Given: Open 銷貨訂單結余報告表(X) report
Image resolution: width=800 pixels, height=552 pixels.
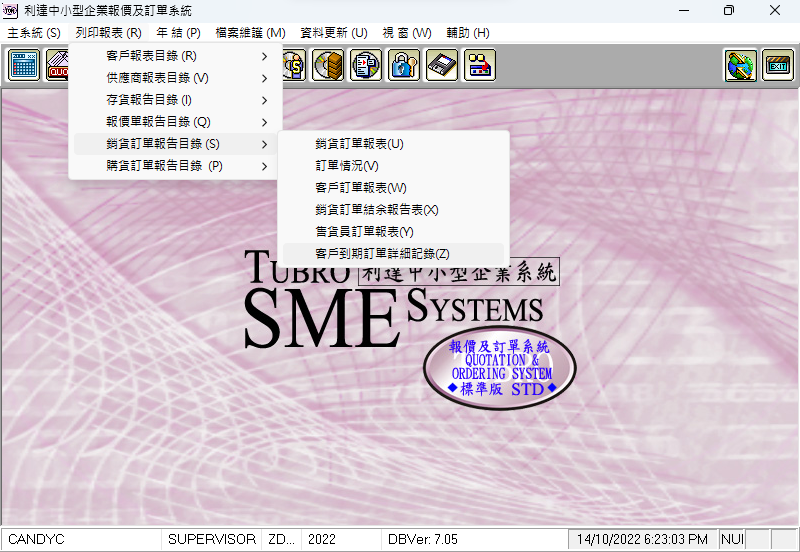Looking at the screenshot, I should coord(393,210).
